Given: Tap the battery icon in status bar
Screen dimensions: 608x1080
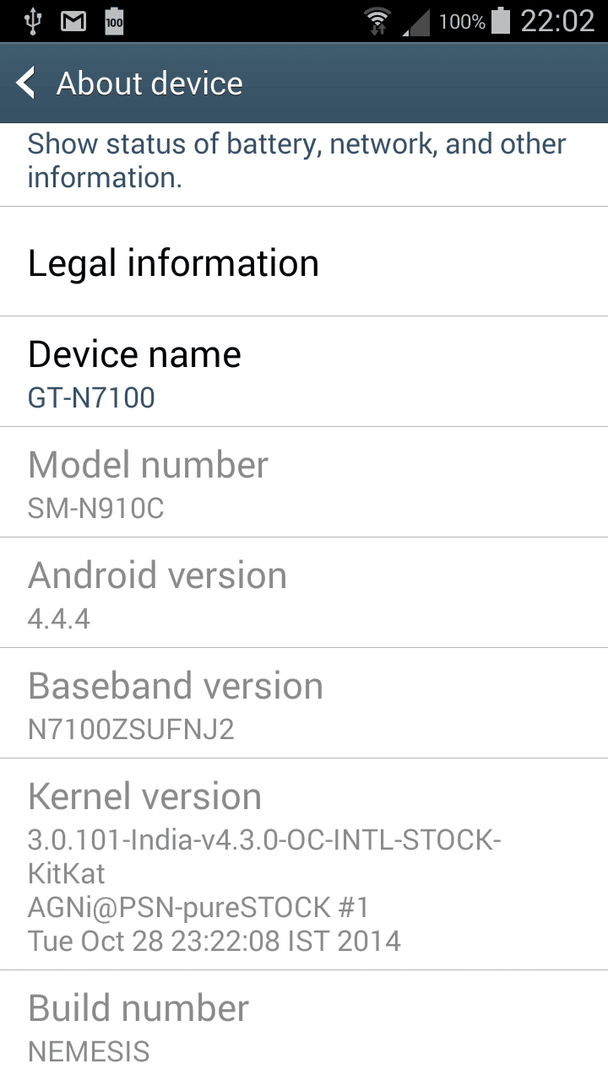Looking at the screenshot, I should click(x=501, y=21).
